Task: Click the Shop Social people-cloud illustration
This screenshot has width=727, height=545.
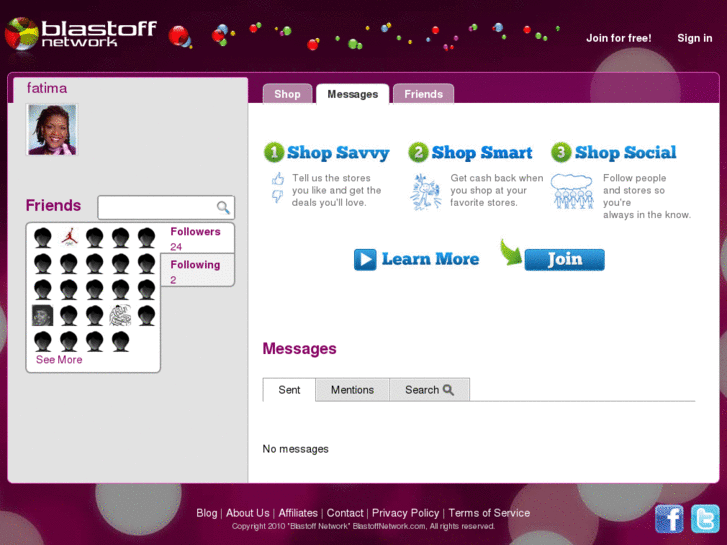Action: tap(573, 191)
